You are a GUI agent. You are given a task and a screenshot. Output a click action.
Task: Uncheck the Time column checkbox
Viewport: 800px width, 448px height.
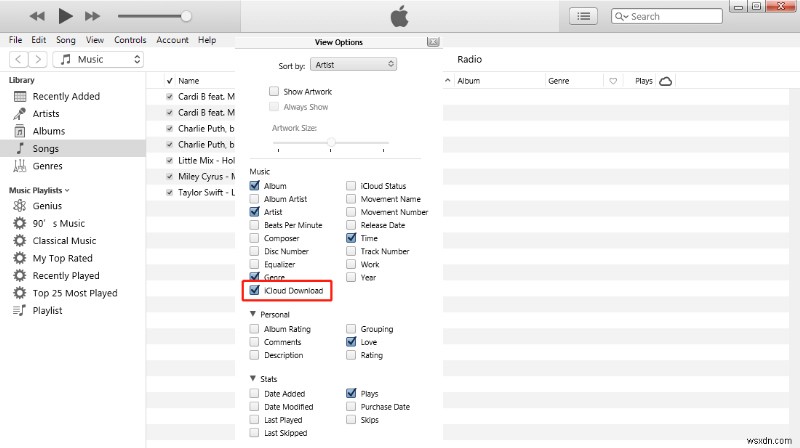pyautogui.click(x=351, y=238)
